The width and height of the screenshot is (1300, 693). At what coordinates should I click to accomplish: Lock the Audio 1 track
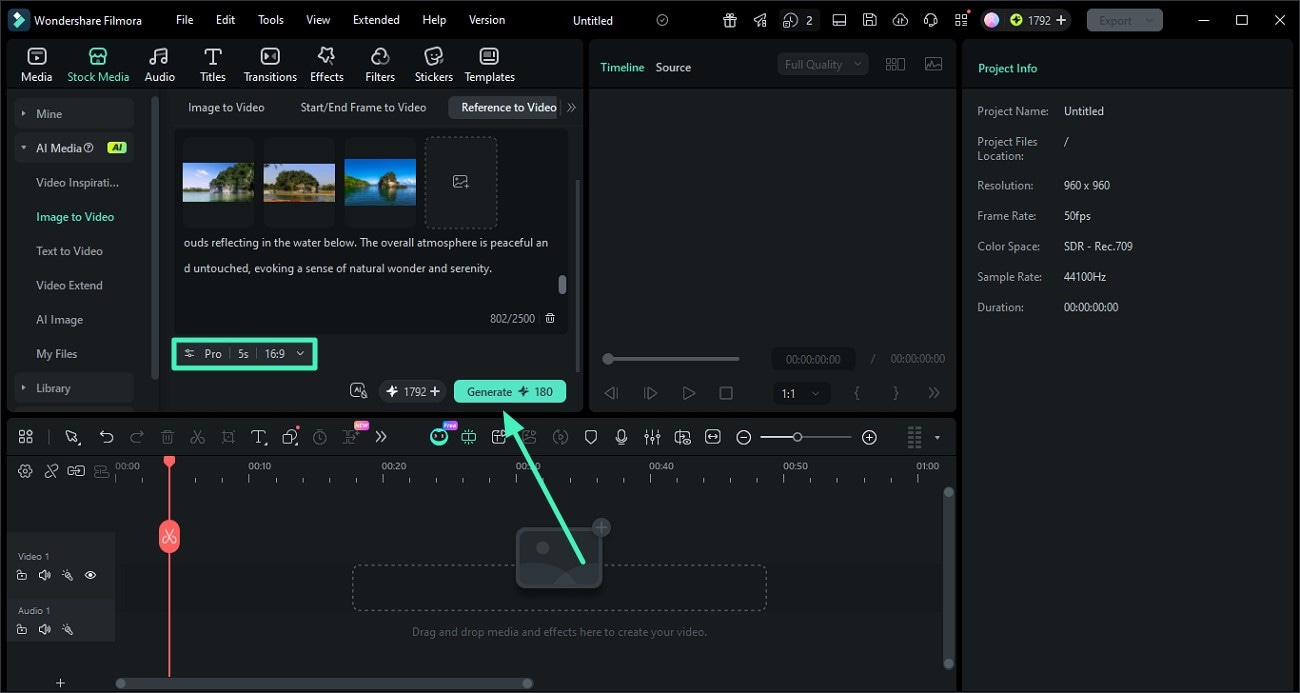(x=22, y=629)
